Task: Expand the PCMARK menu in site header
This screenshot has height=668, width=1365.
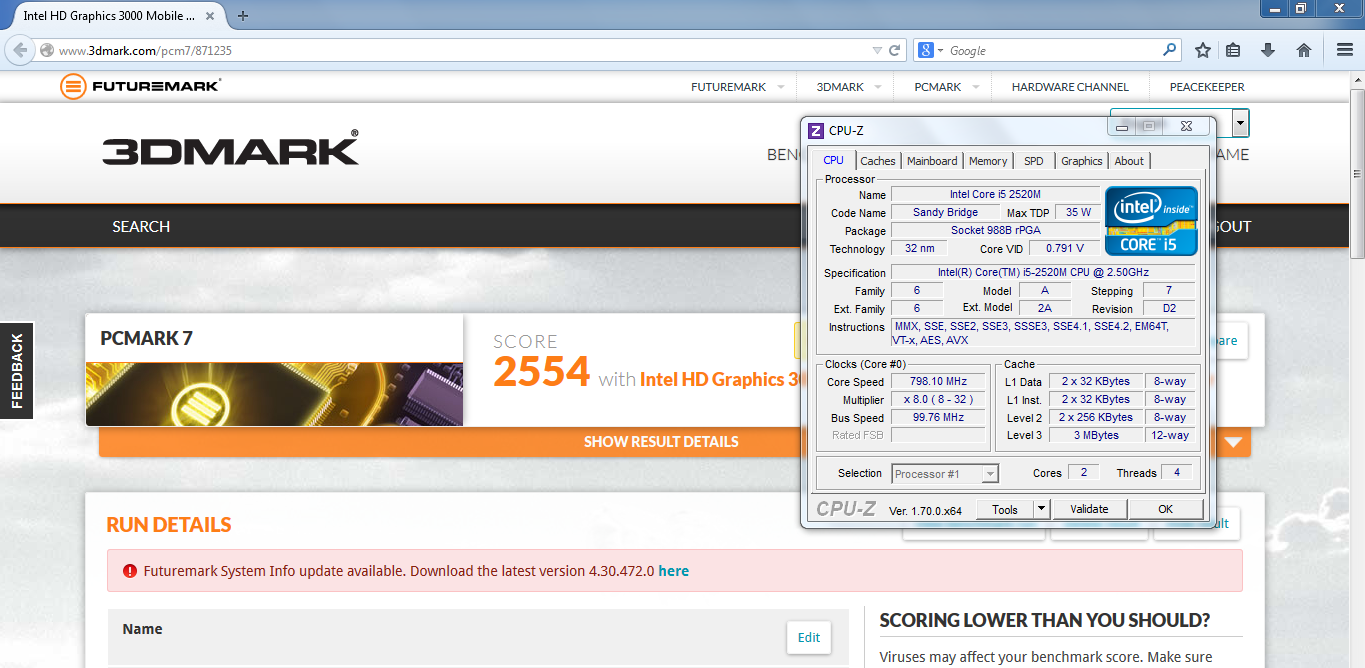Action: 975,87
